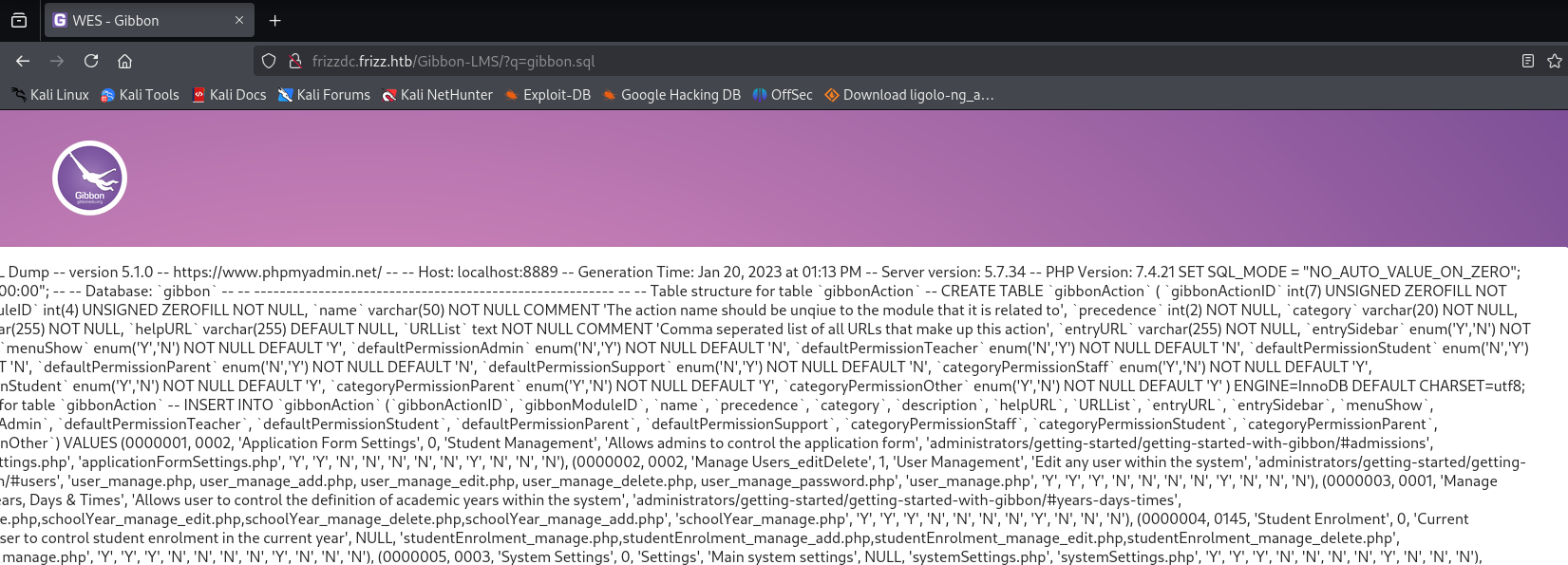Click the 'ENGINE=InnoDB DEFAULT CHARSET=utf8' text

coord(1378,386)
